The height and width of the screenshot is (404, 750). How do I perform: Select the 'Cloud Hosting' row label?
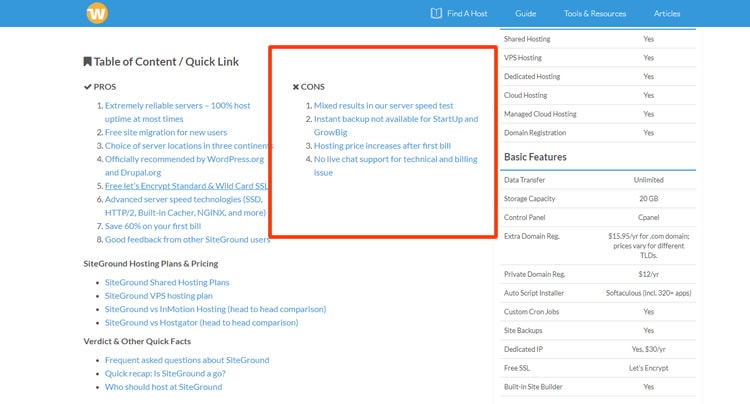pyautogui.click(x=525, y=95)
